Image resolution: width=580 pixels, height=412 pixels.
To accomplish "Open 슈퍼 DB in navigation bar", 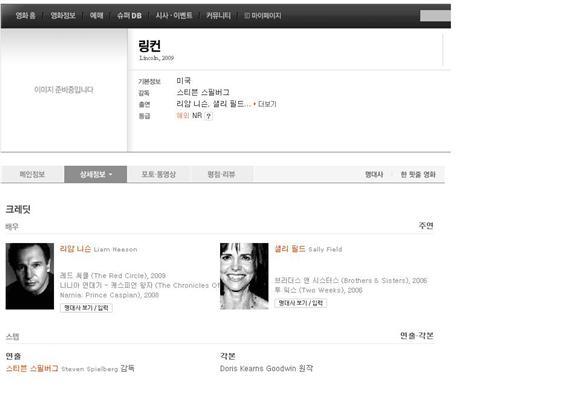I will click(x=129, y=15).
